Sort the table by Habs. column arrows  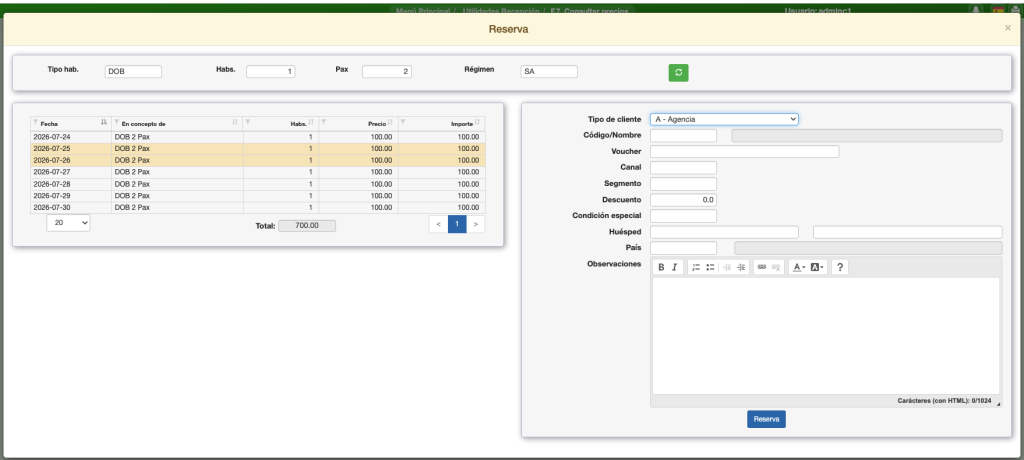tap(312, 122)
